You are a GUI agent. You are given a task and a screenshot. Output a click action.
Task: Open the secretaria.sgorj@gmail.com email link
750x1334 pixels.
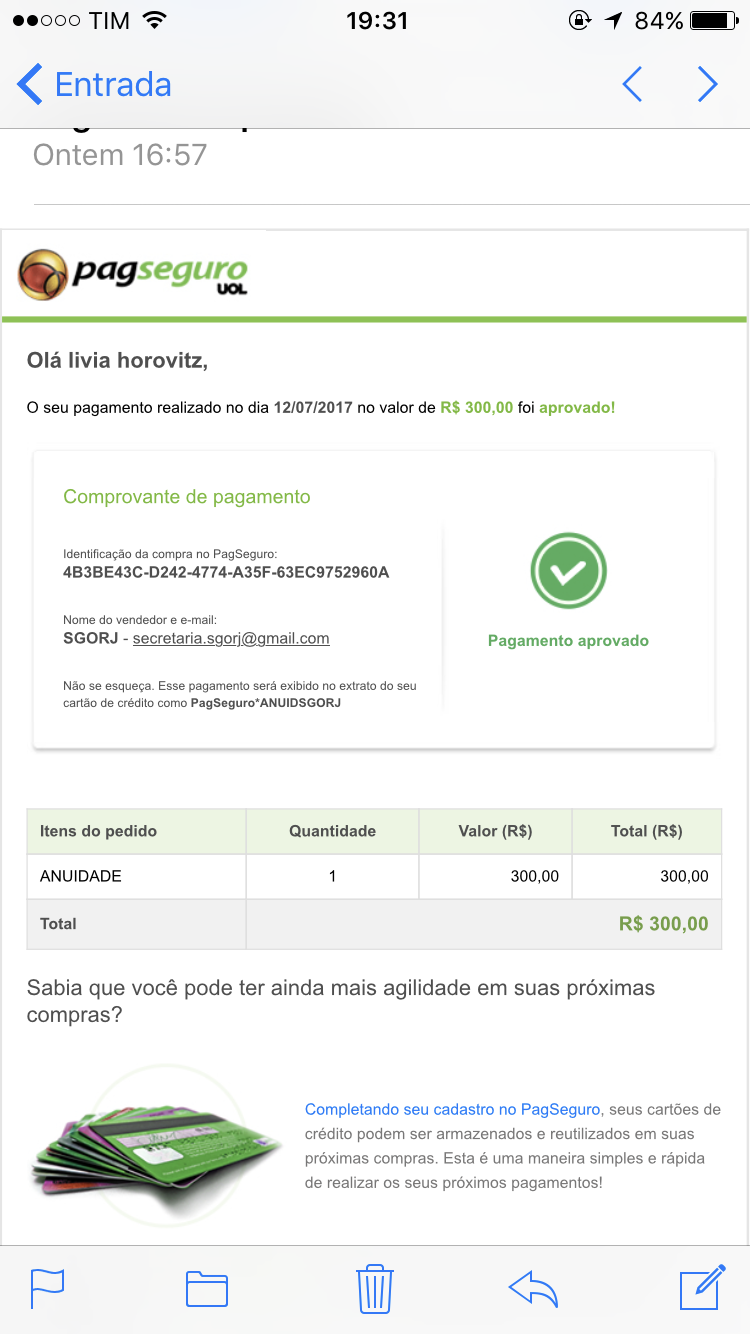(x=231, y=638)
